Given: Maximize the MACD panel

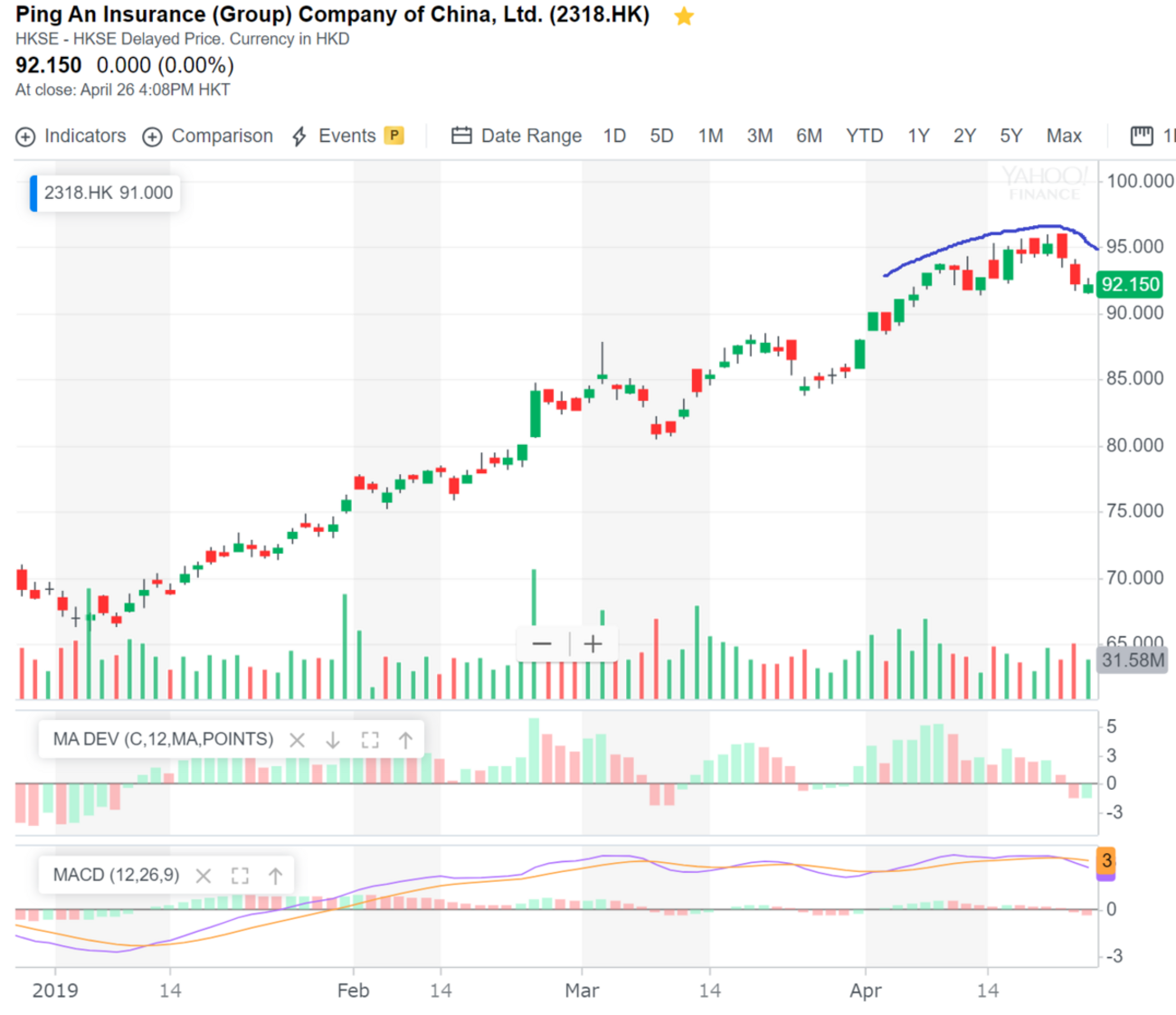Looking at the screenshot, I should click(x=240, y=876).
